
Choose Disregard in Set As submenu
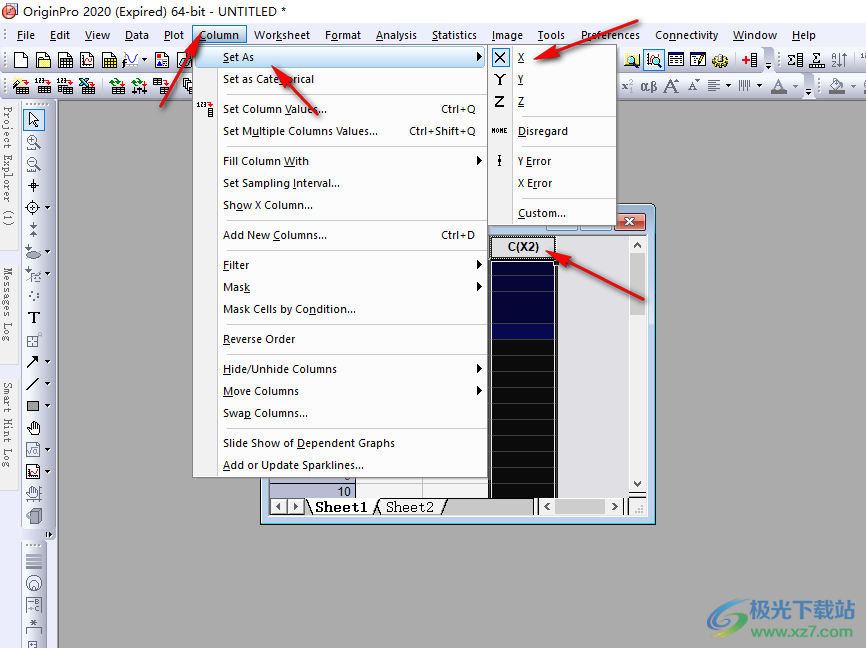coord(552,131)
